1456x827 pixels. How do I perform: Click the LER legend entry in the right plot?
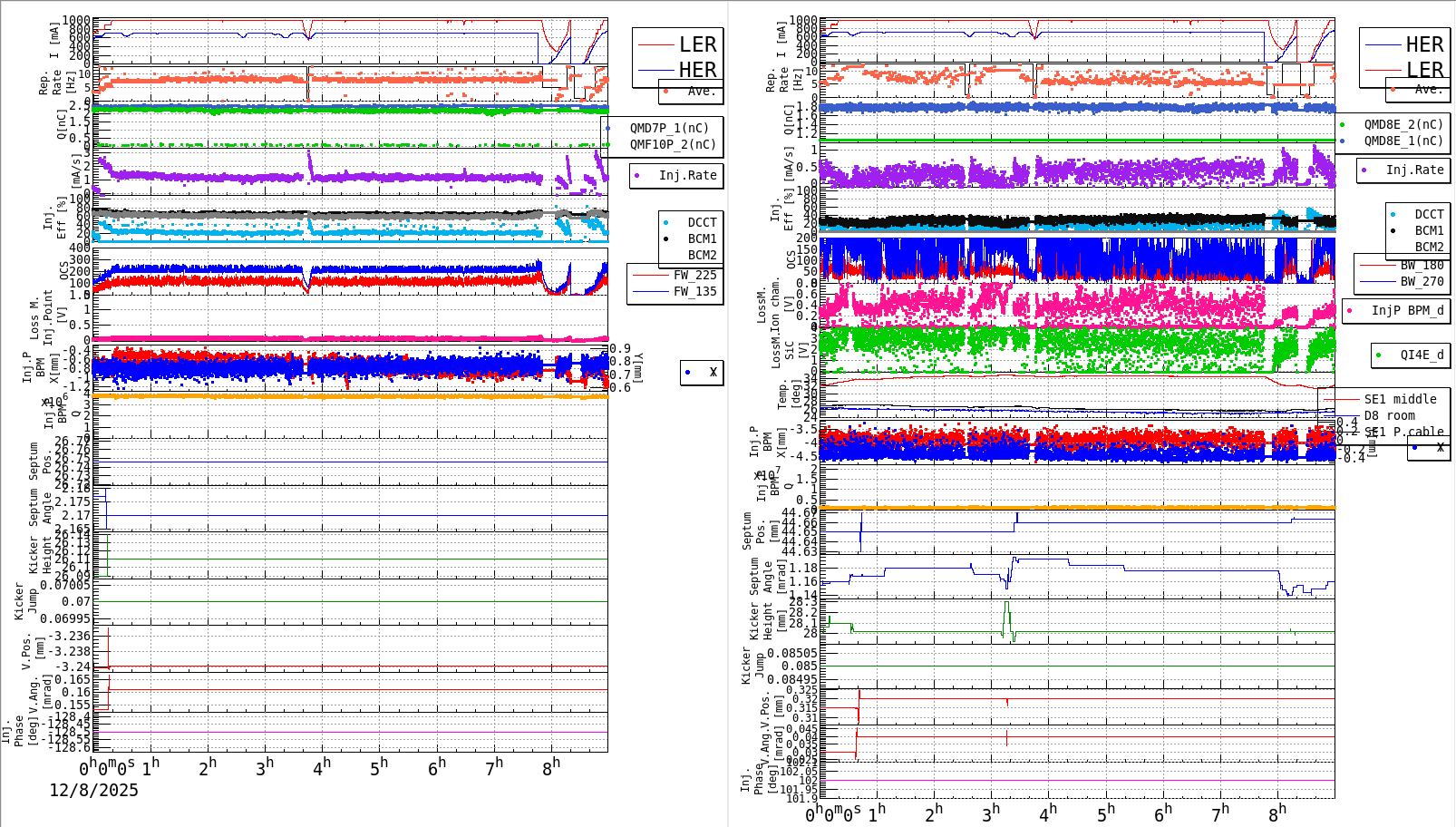tap(1424, 70)
